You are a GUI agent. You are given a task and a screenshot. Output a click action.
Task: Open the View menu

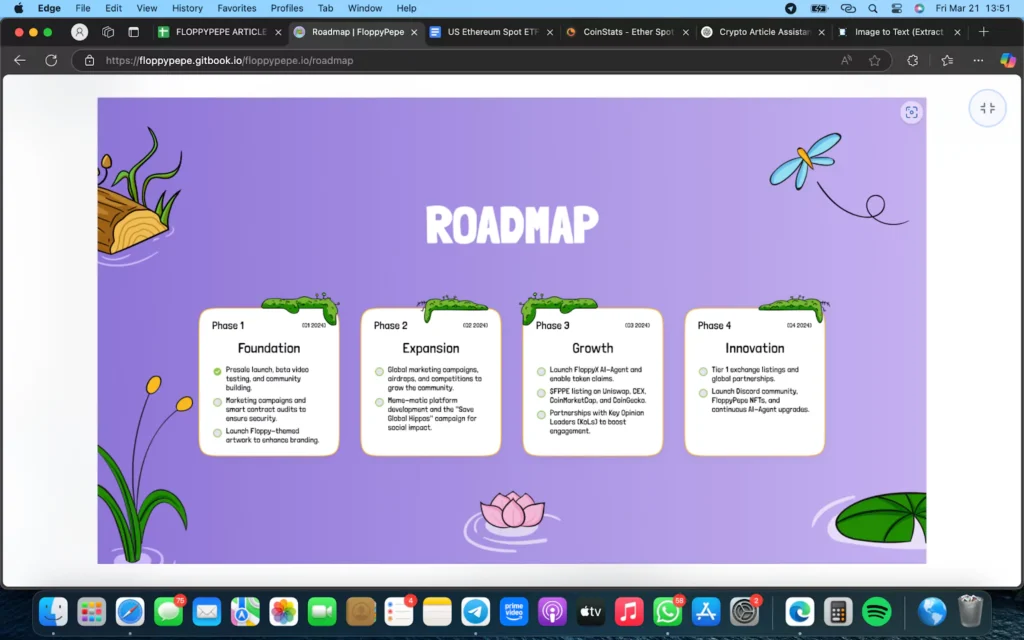click(146, 8)
